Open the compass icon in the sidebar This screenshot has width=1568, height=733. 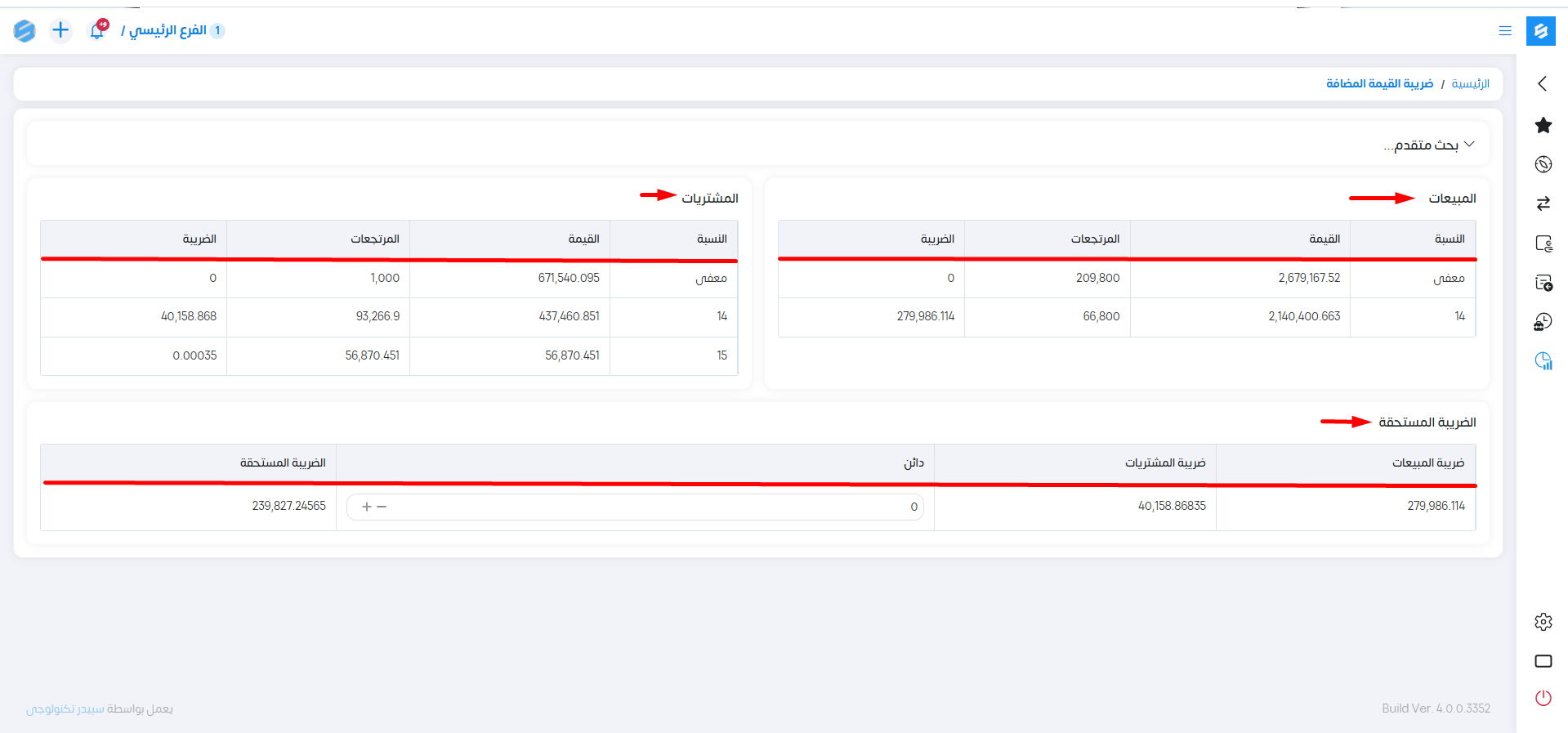tap(1543, 164)
